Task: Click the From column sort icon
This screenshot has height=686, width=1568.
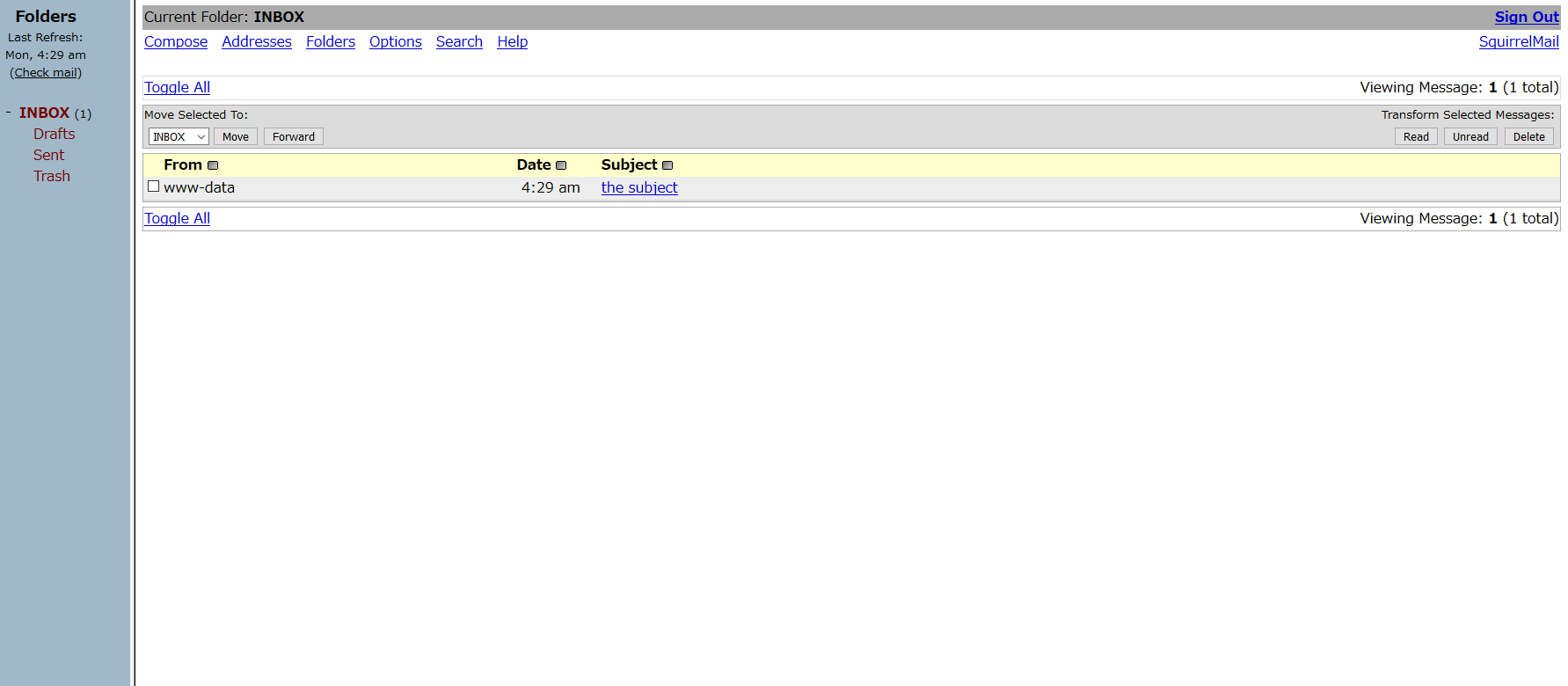Action: click(213, 165)
